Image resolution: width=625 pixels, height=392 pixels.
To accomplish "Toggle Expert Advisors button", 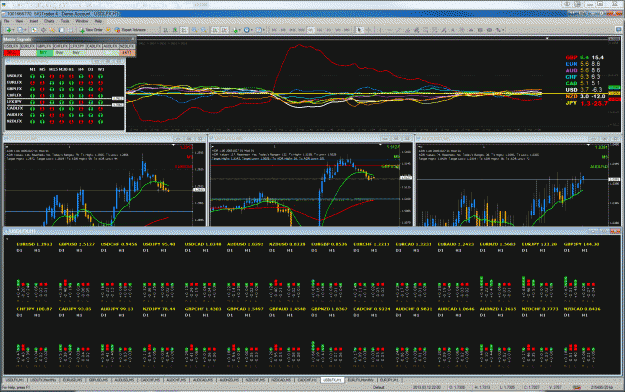I will click(x=130, y=30).
